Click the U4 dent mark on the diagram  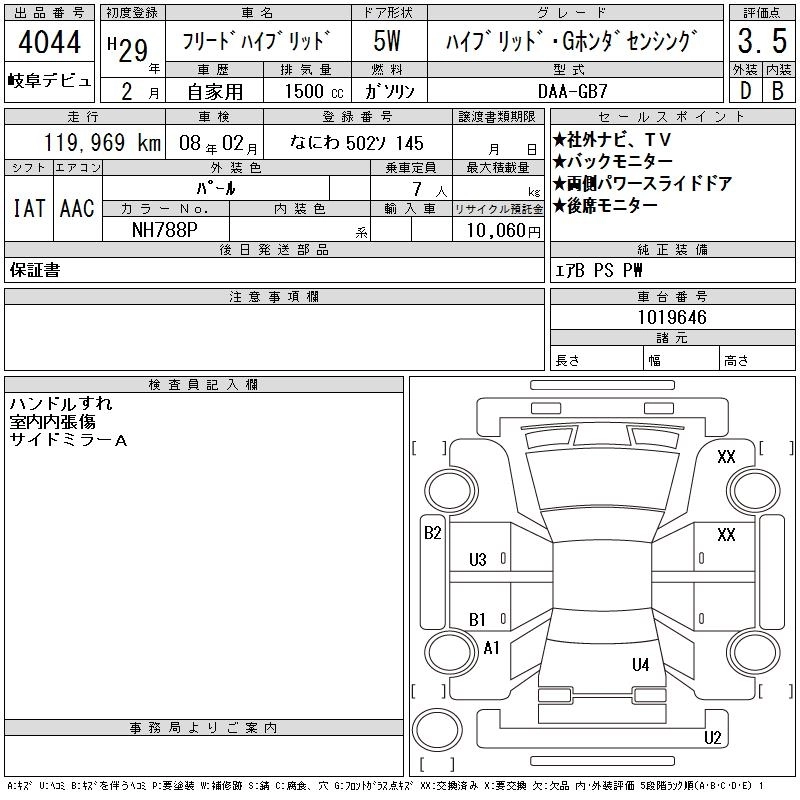point(640,664)
